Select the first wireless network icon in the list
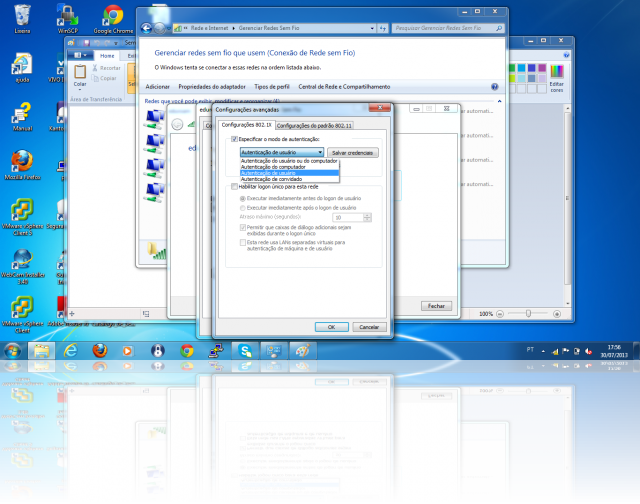 click(154, 119)
